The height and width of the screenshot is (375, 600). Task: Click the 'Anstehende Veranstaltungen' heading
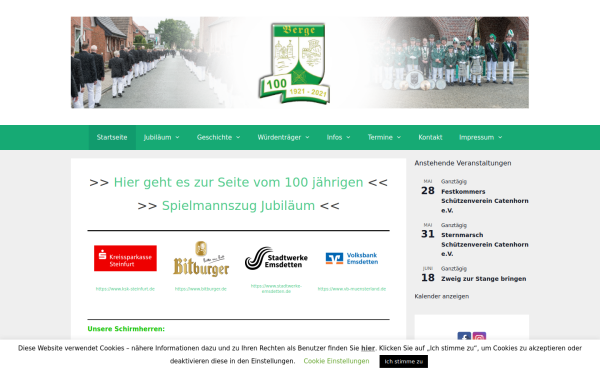[x=463, y=163]
